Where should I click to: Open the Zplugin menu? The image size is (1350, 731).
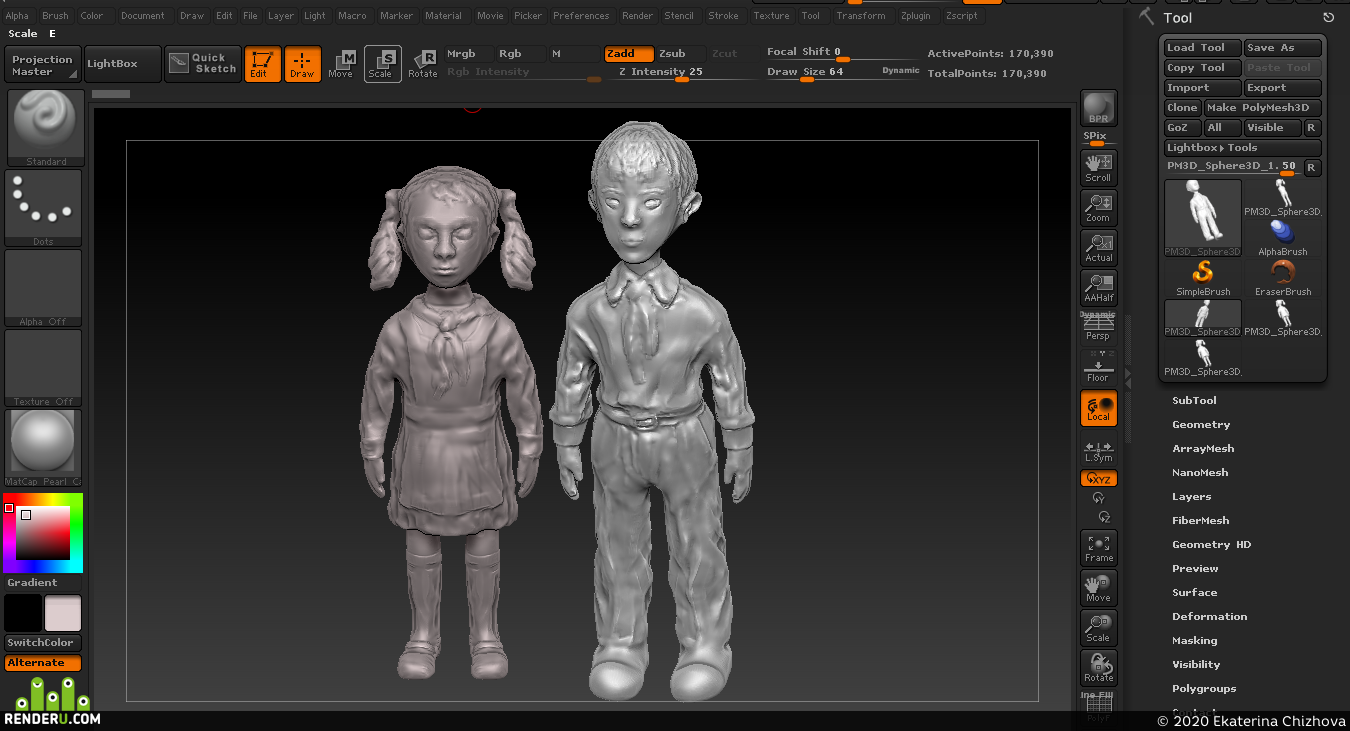918,16
